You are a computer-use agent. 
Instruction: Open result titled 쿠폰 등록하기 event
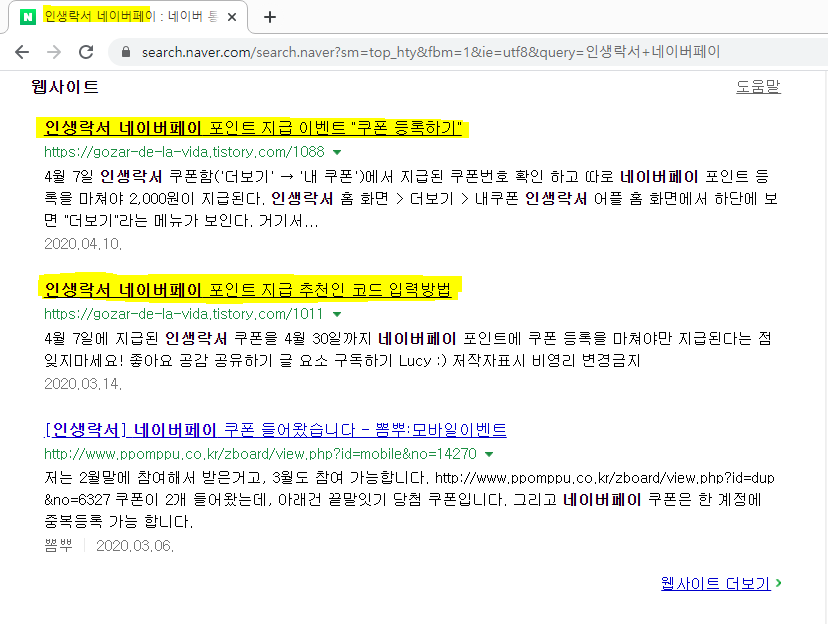pyautogui.click(x=253, y=128)
